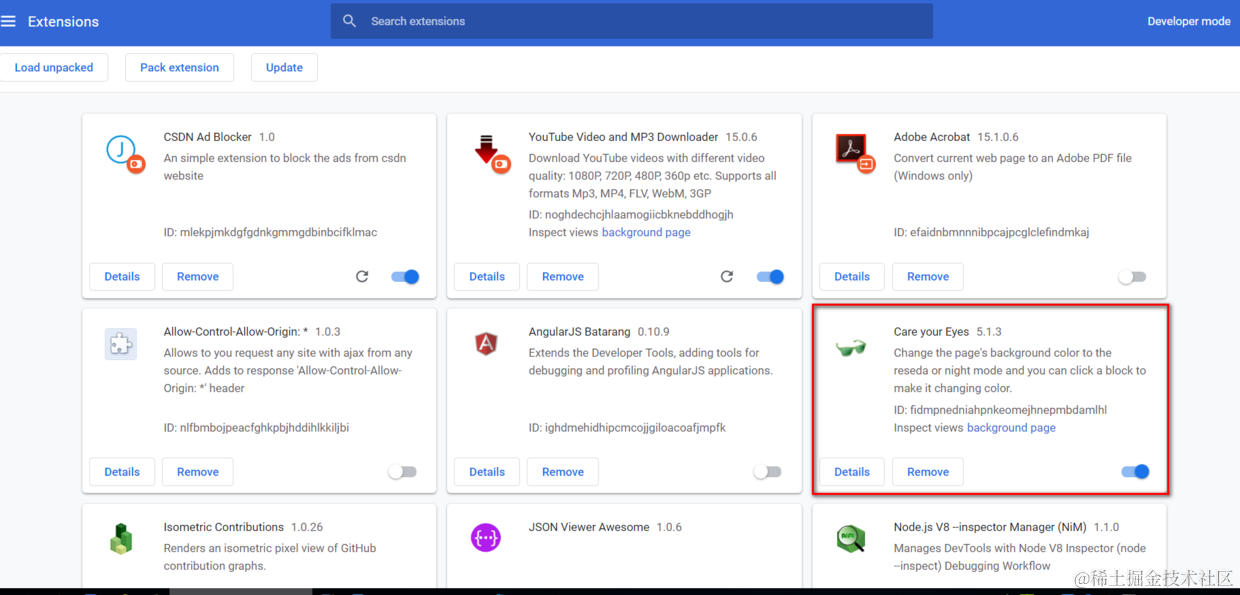Click the AngularJS Batarang shield icon

point(486,344)
